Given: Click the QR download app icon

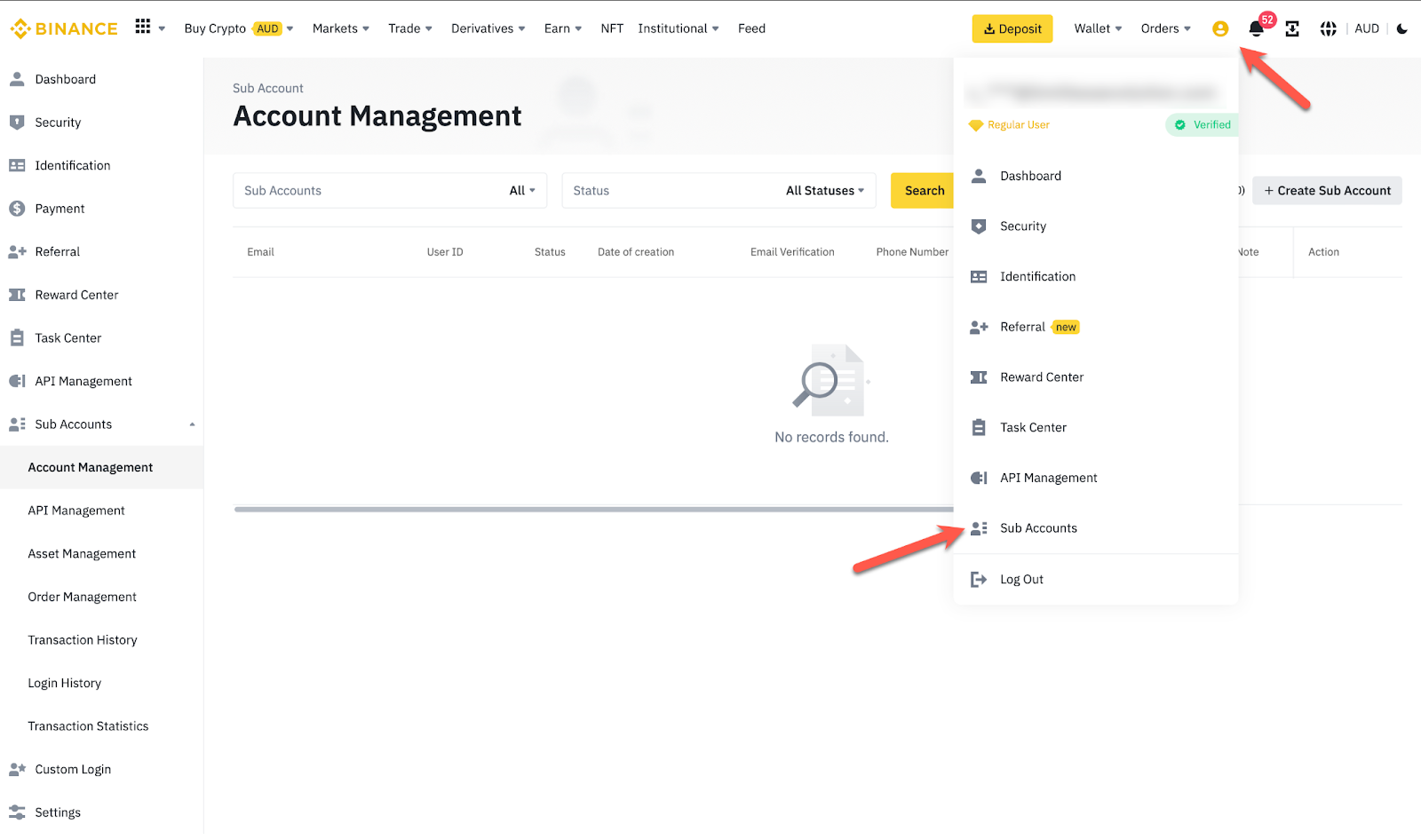Looking at the screenshot, I should pyautogui.click(x=1292, y=28).
